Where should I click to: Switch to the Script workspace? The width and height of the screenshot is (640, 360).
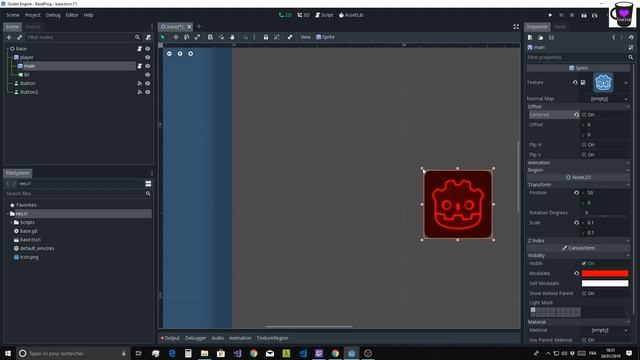click(324, 15)
